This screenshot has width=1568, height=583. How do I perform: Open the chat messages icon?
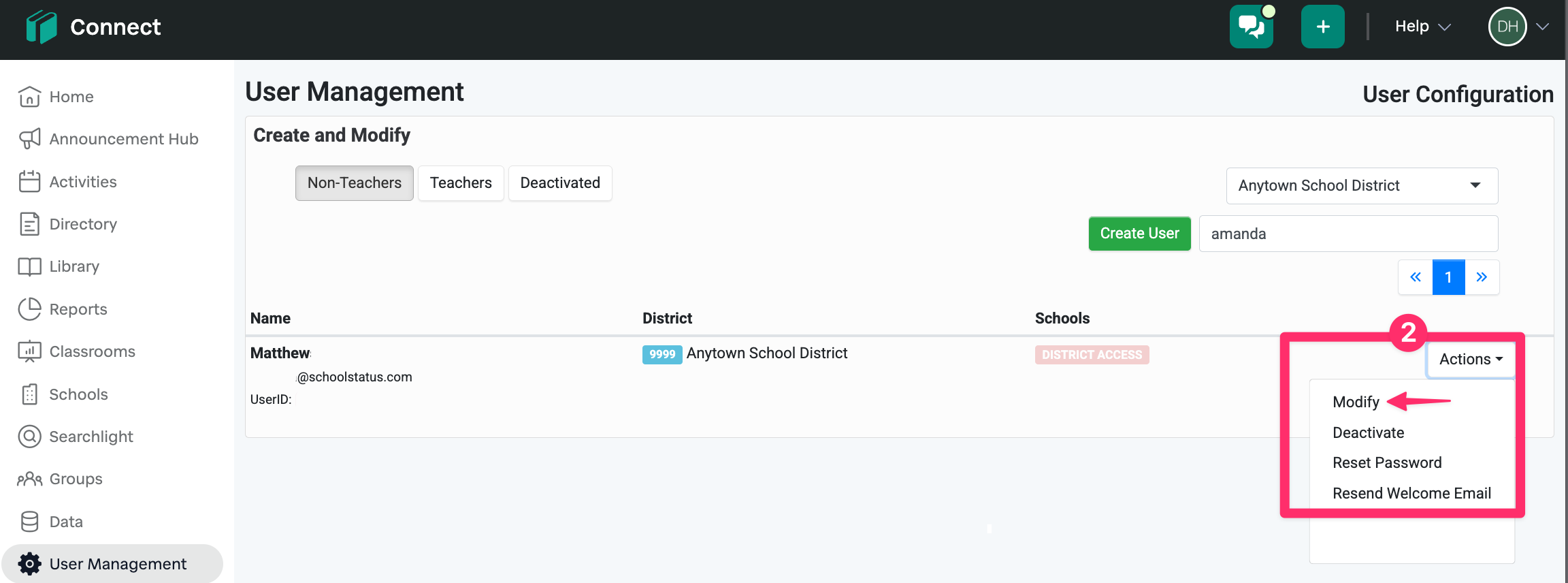[1251, 27]
